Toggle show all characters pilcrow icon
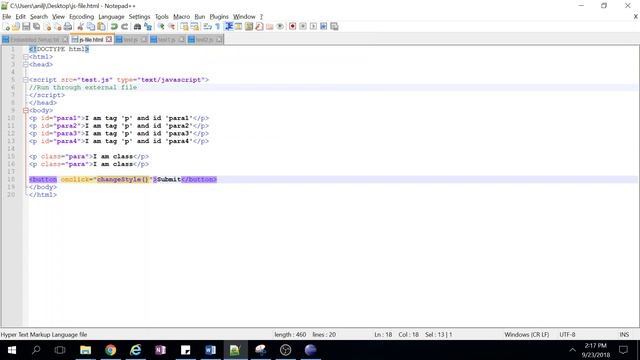 (218, 27)
